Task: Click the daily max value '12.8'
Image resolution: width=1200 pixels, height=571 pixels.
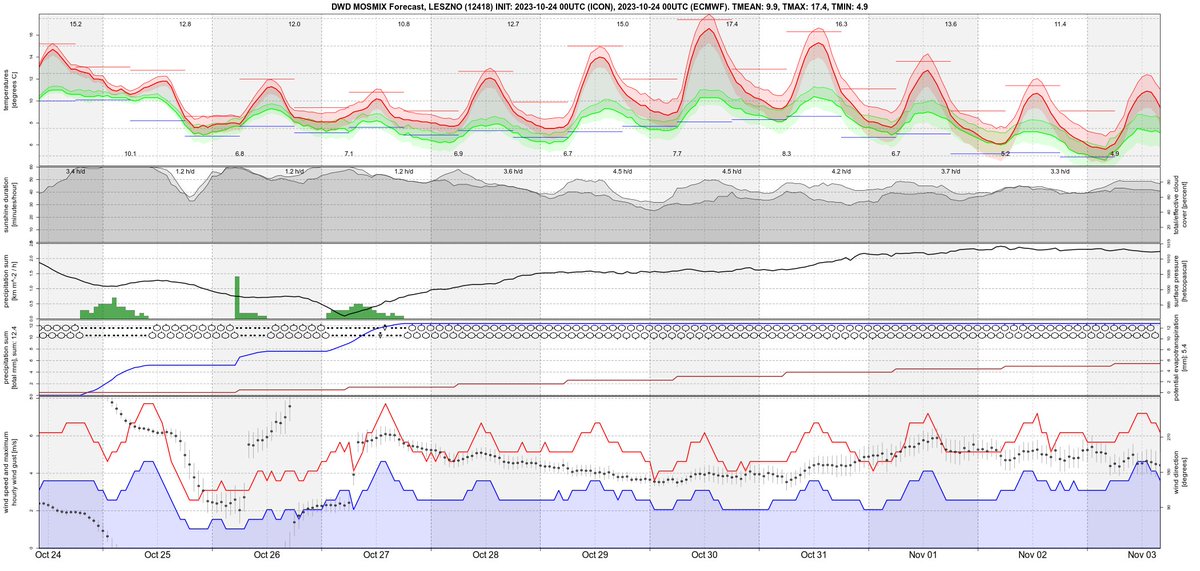Action: point(185,23)
